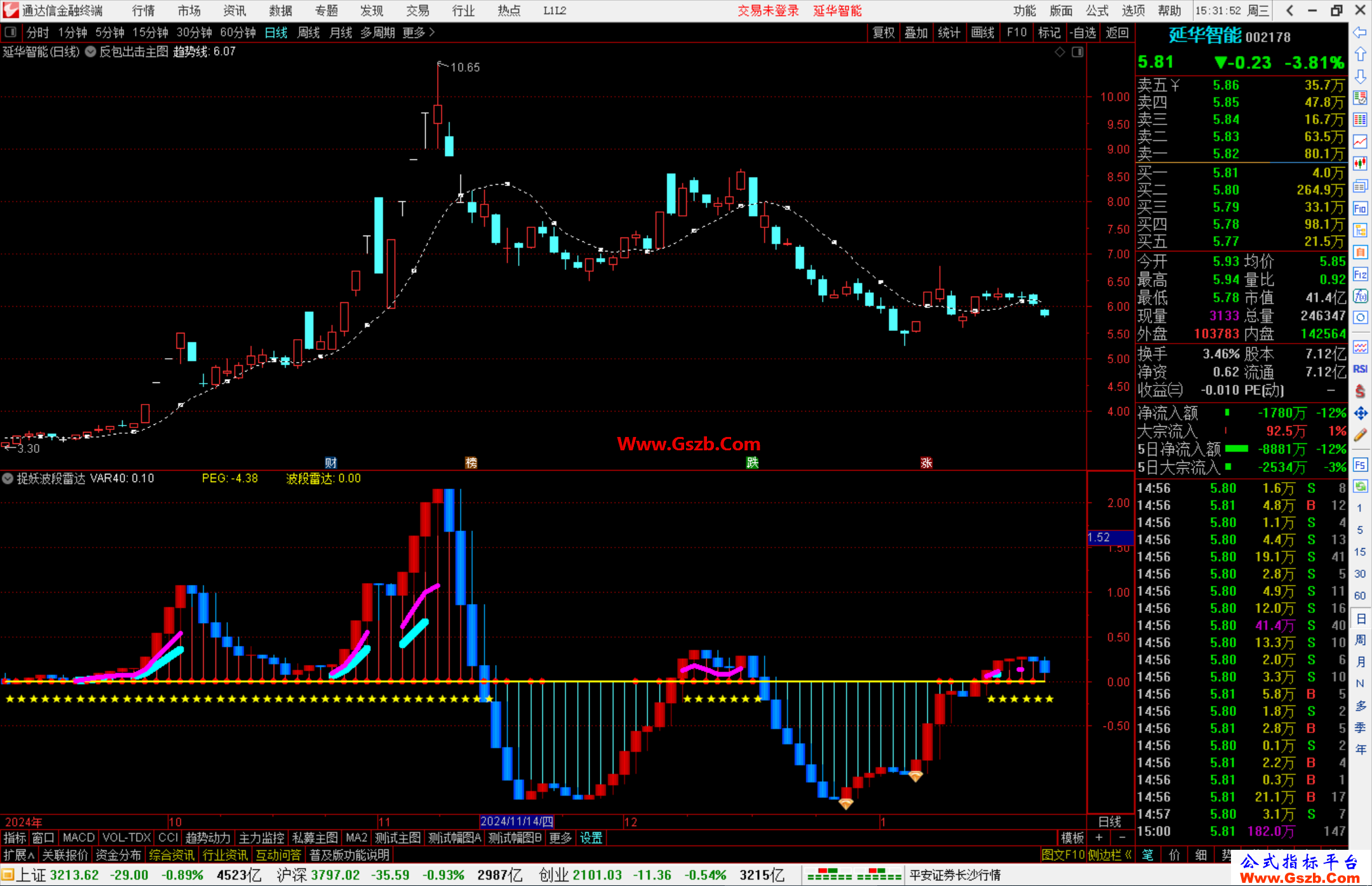Switch to 日 daily period in sidebar
This screenshot has width=1372, height=886.
[1360, 618]
